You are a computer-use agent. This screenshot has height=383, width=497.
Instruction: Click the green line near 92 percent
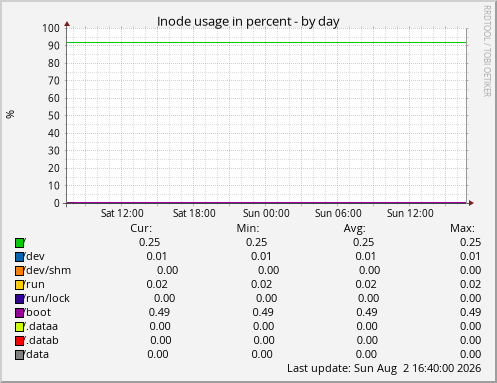(267, 43)
